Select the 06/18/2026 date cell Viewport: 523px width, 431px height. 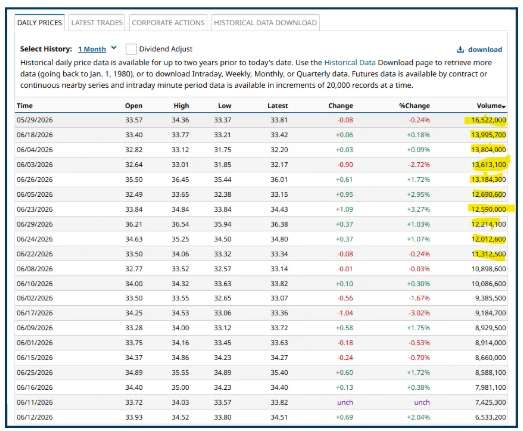click(x=35, y=135)
